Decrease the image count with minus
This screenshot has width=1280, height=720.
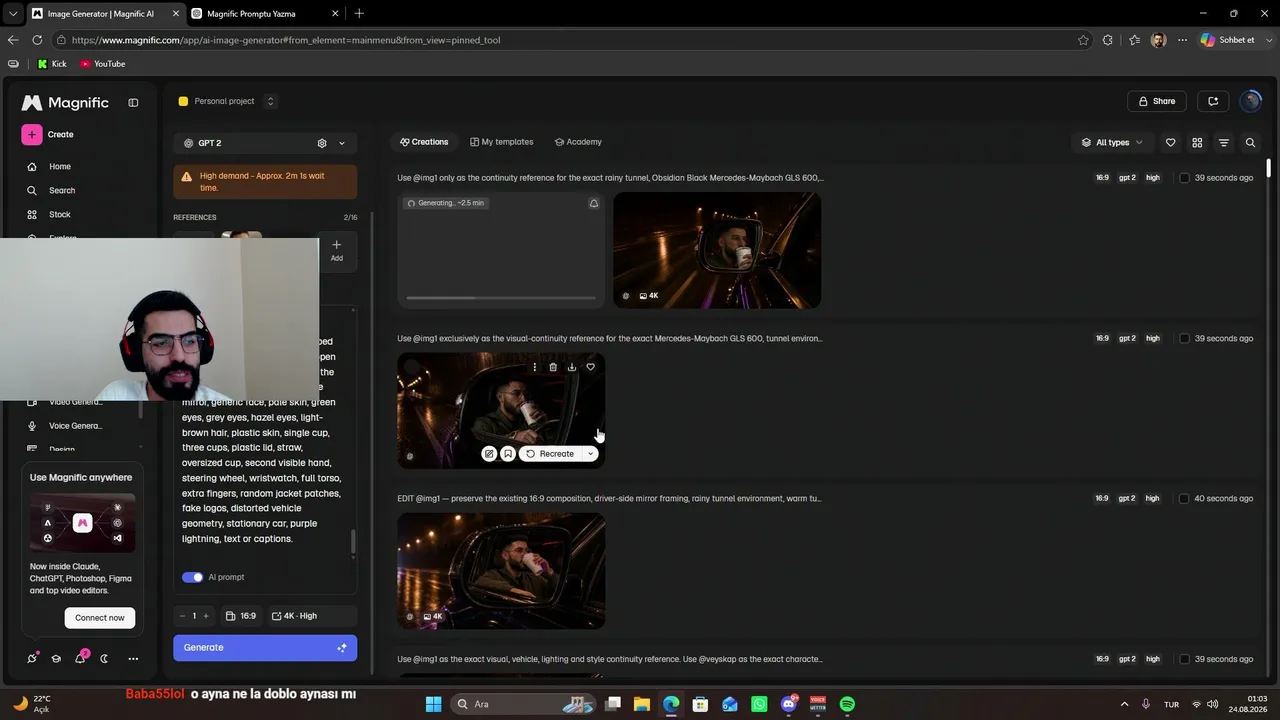(x=182, y=616)
